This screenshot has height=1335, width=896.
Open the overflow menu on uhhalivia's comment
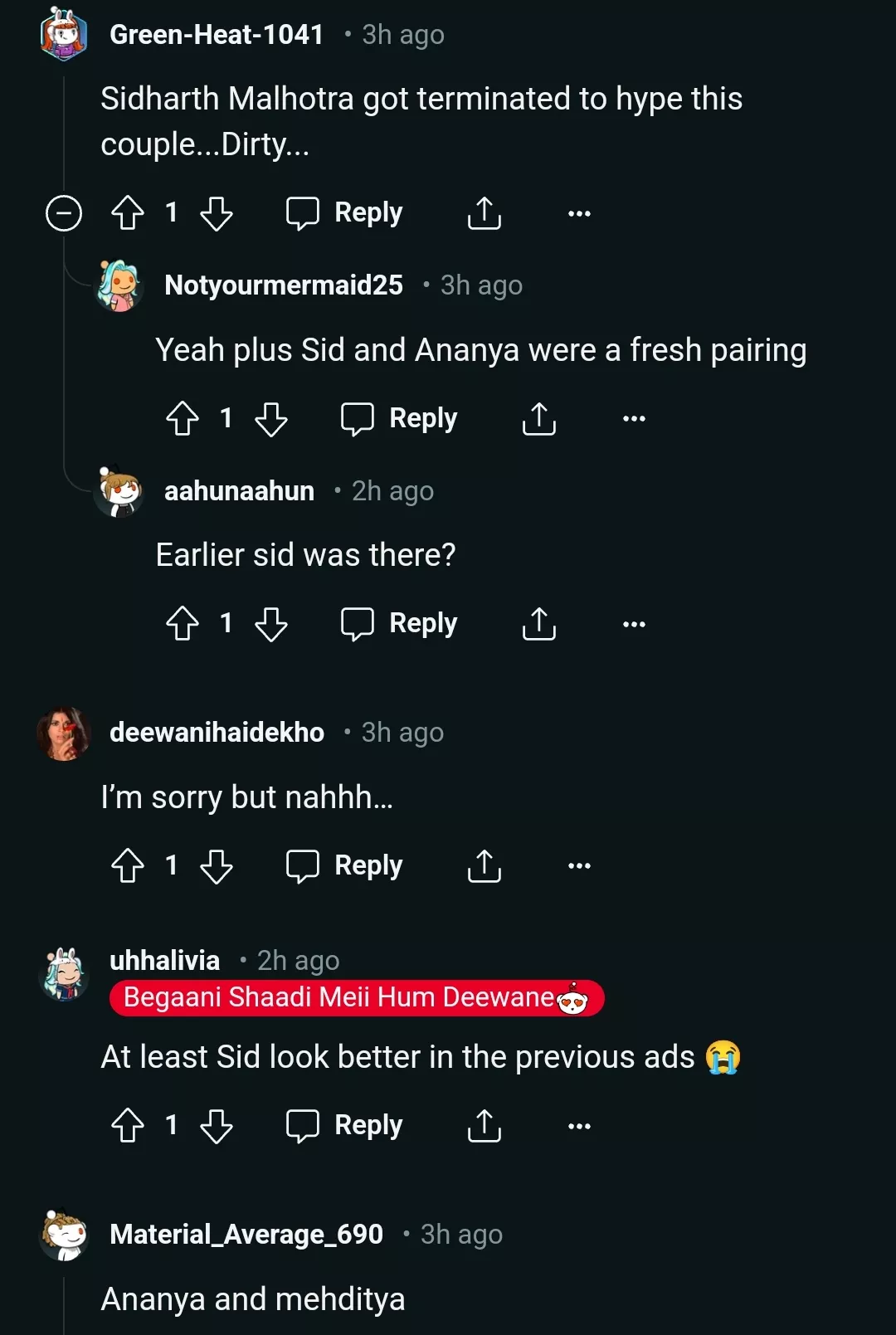[577, 1126]
